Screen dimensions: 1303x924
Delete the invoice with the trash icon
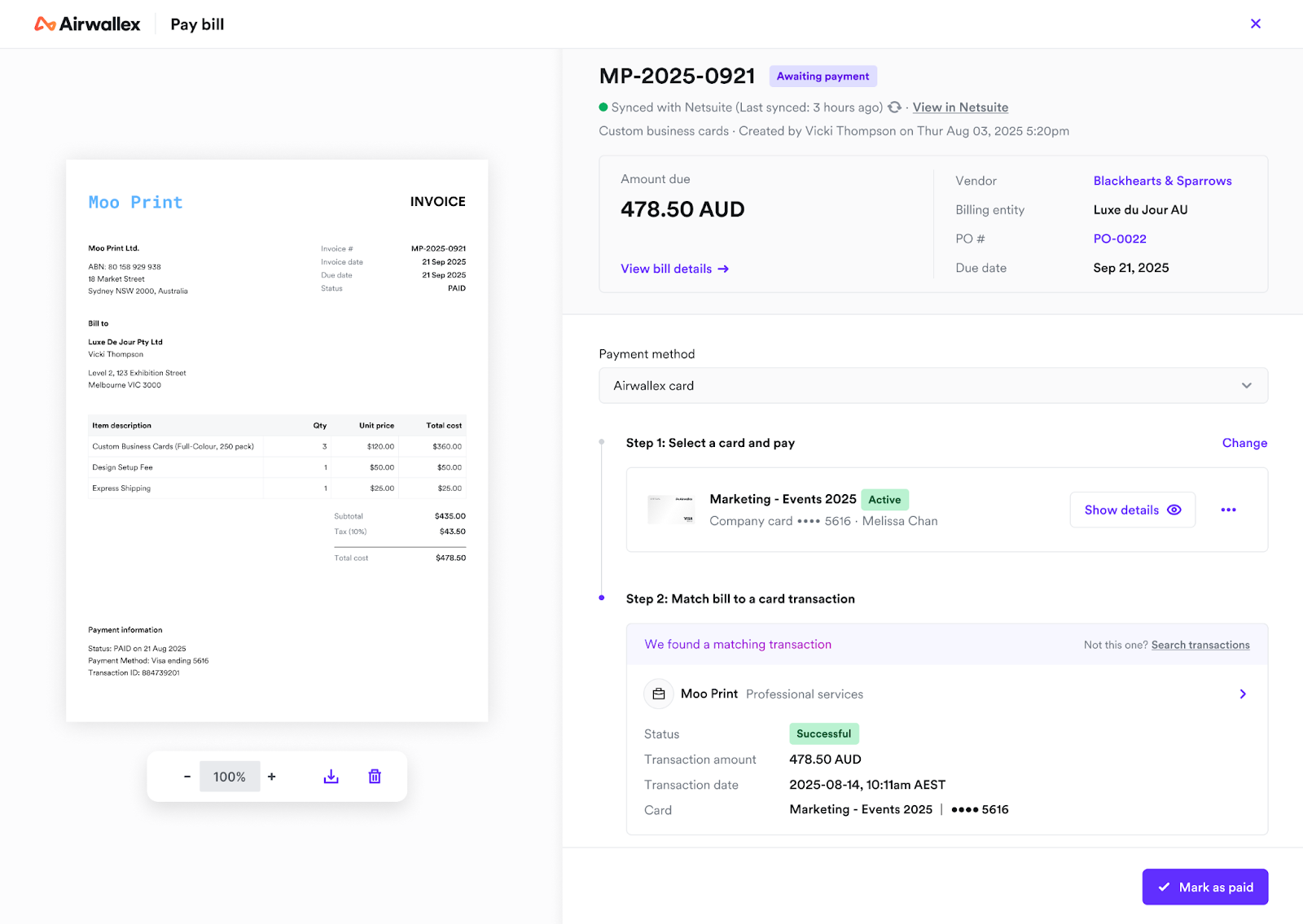pyautogui.click(x=375, y=777)
